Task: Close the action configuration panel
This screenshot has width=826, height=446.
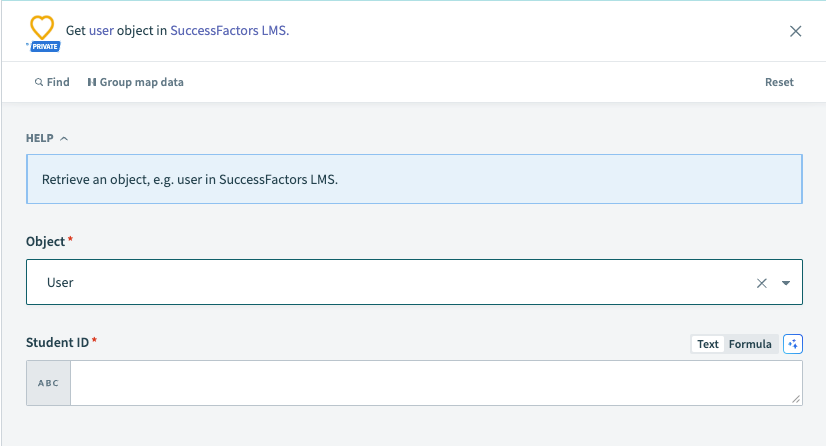Action: tap(795, 31)
